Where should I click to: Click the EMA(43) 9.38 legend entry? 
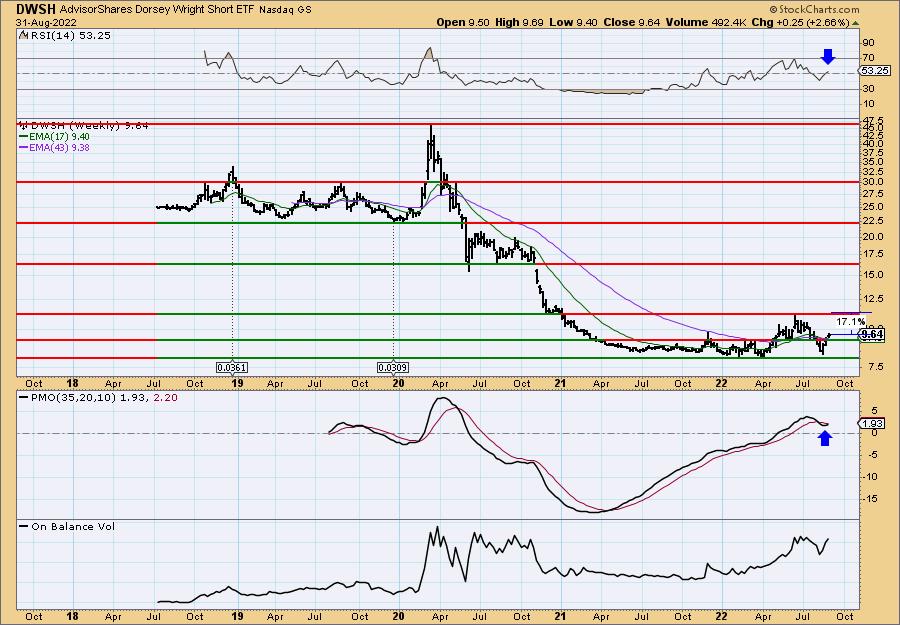click(x=55, y=147)
